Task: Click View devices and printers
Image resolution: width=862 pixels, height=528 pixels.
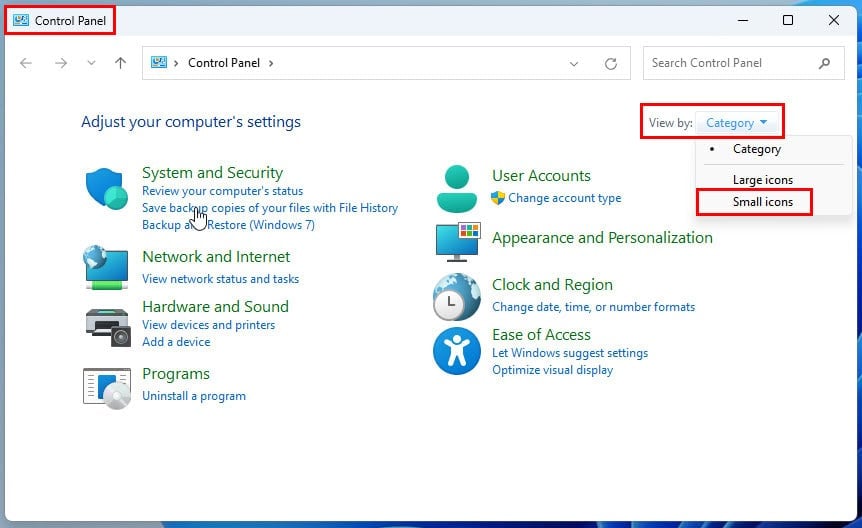Action: pos(208,325)
